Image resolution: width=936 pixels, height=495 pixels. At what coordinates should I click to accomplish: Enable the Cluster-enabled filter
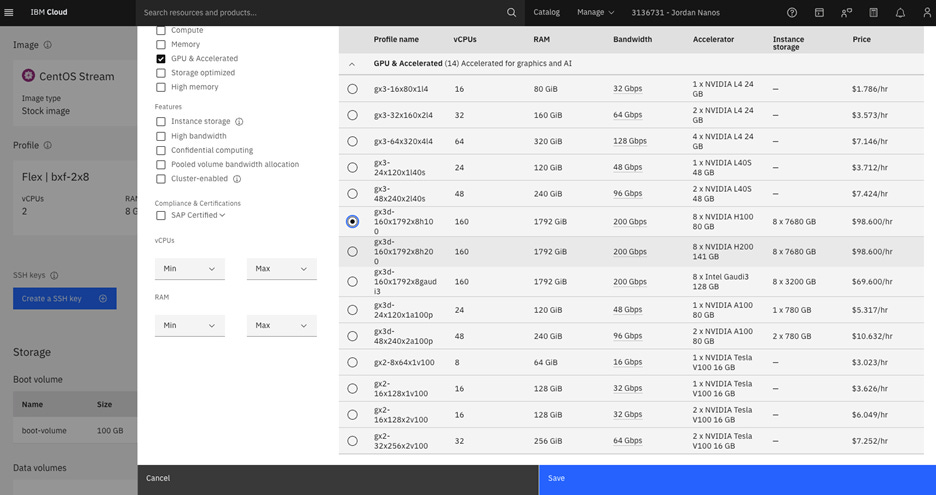161,179
